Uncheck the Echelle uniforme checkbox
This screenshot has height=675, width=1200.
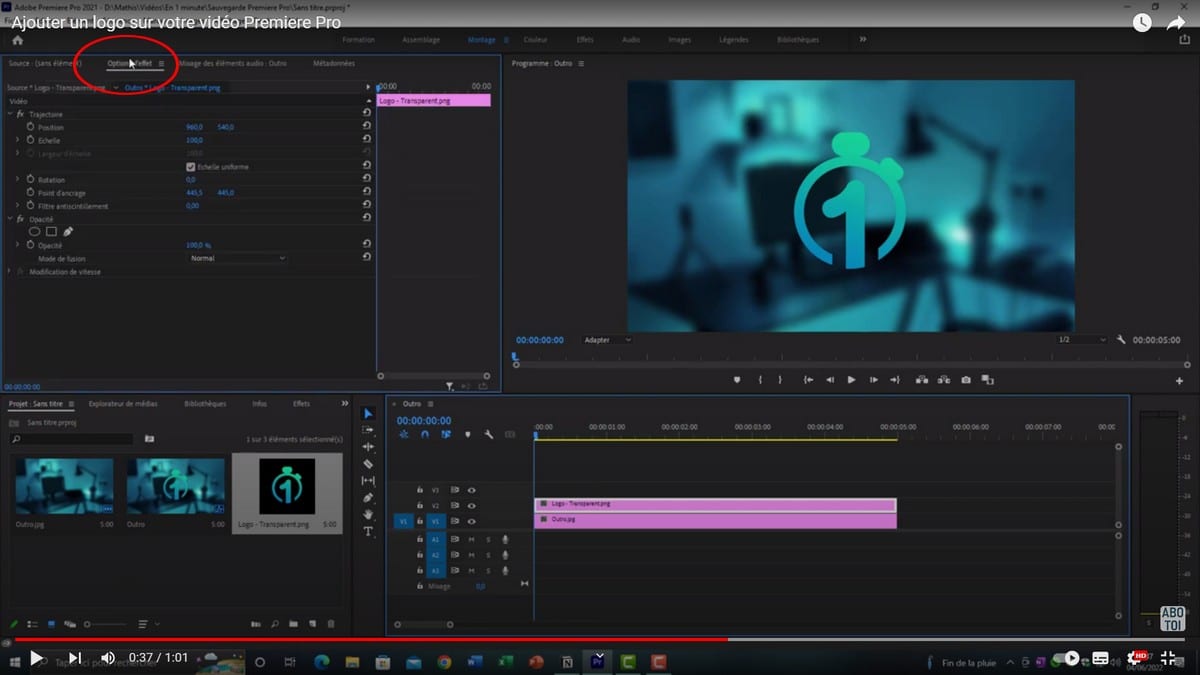click(191, 167)
